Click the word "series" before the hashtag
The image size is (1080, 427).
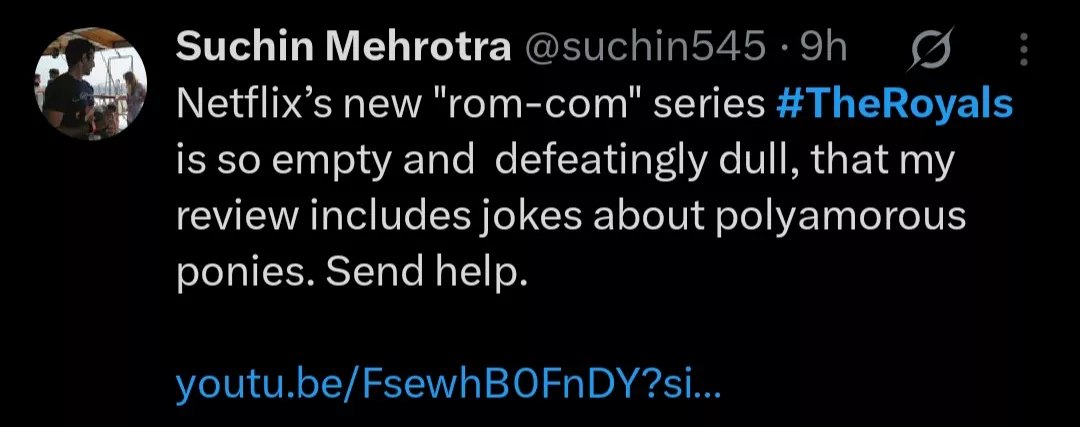[x=710, y=105]
